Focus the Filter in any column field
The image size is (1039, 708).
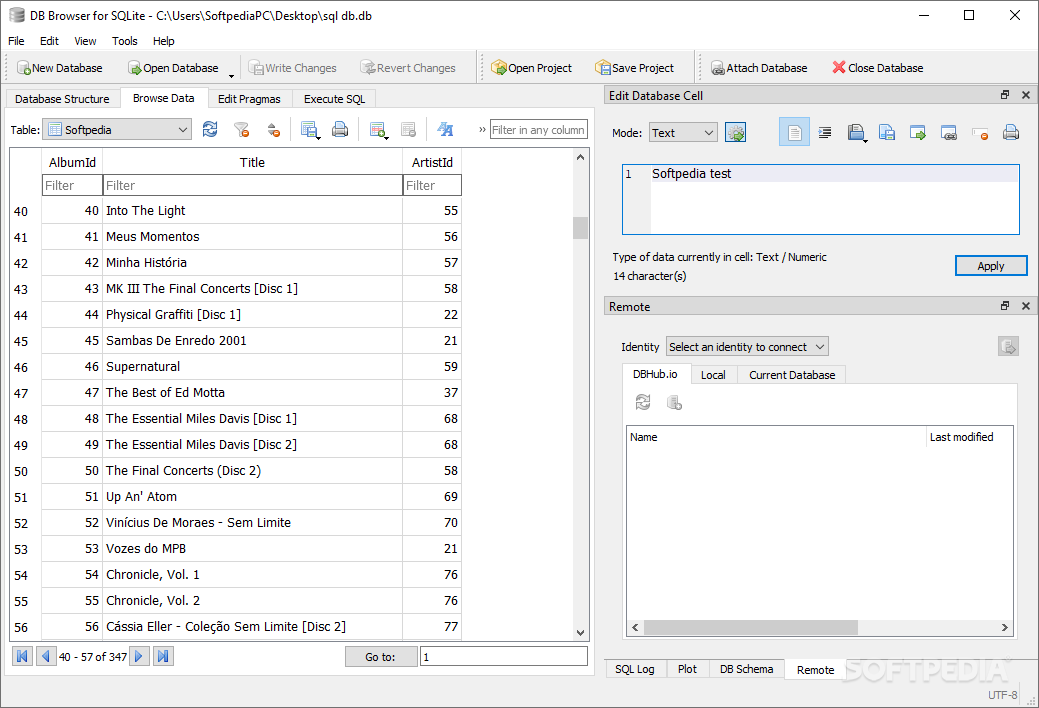coord(539,129)
